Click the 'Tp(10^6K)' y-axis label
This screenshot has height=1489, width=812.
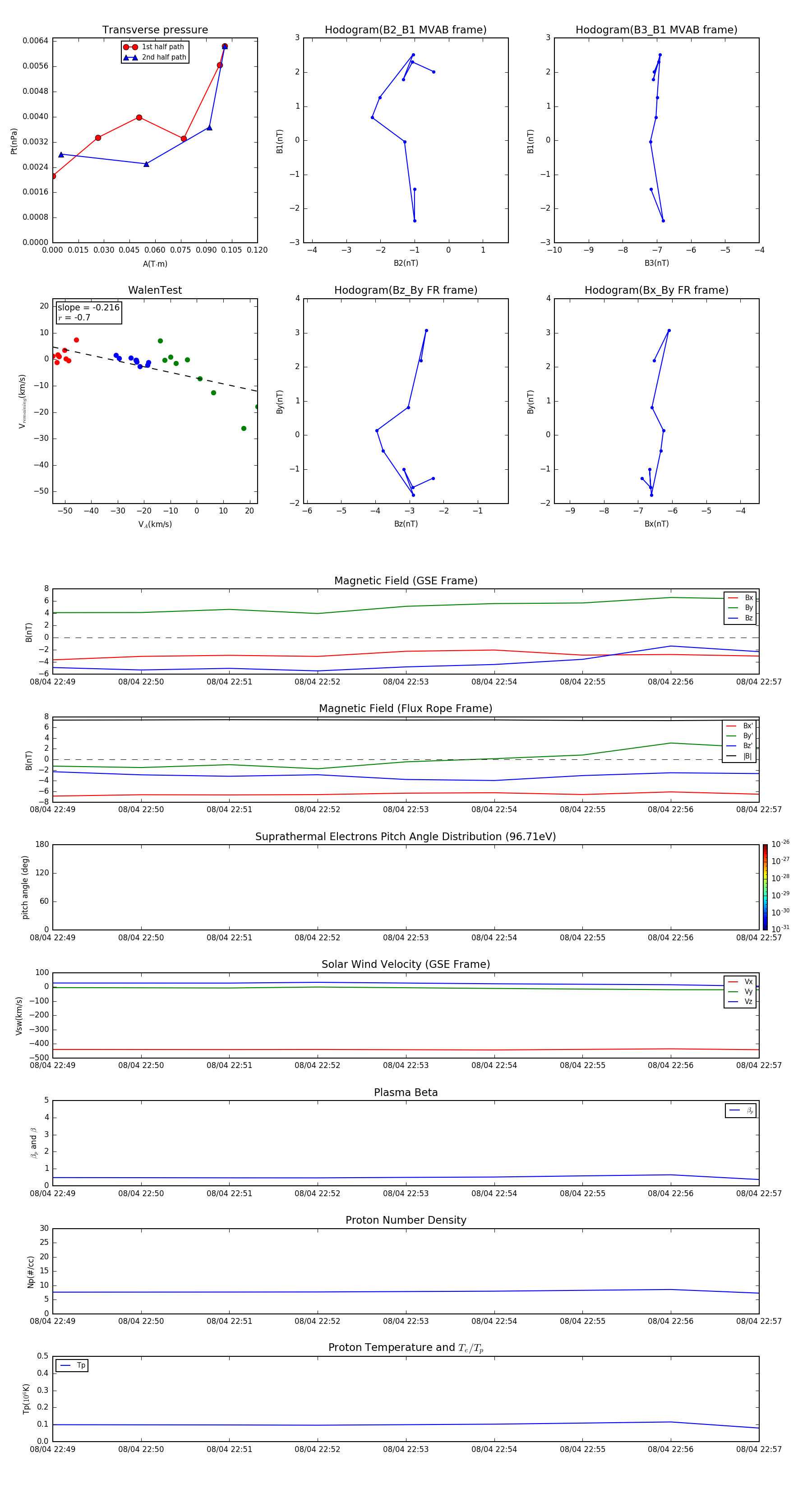point(26,1399)
